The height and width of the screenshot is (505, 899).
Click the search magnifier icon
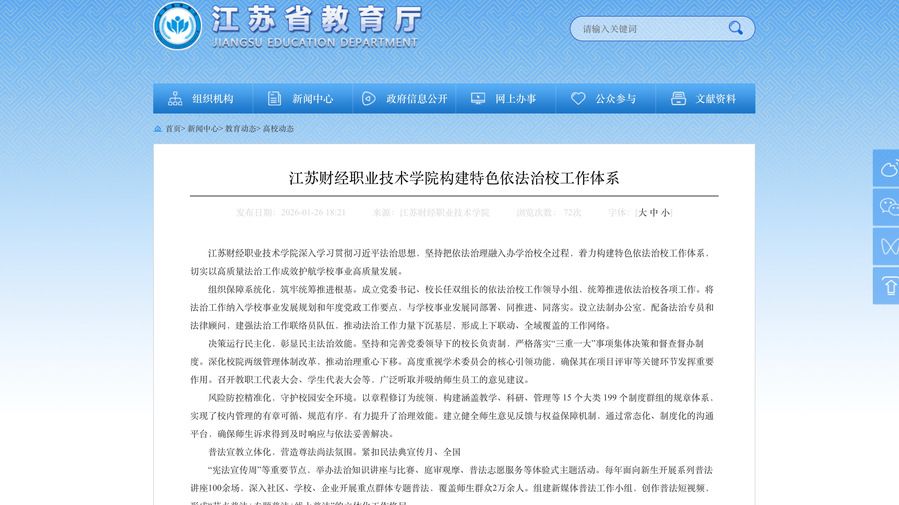click(x=736, y=28)
